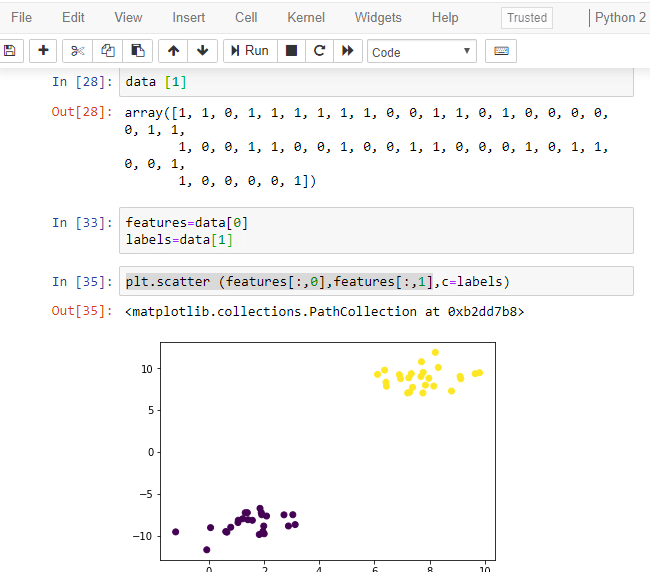650x572 pixels.
Task: Move selected cell down
Action: tap(202, 51)
